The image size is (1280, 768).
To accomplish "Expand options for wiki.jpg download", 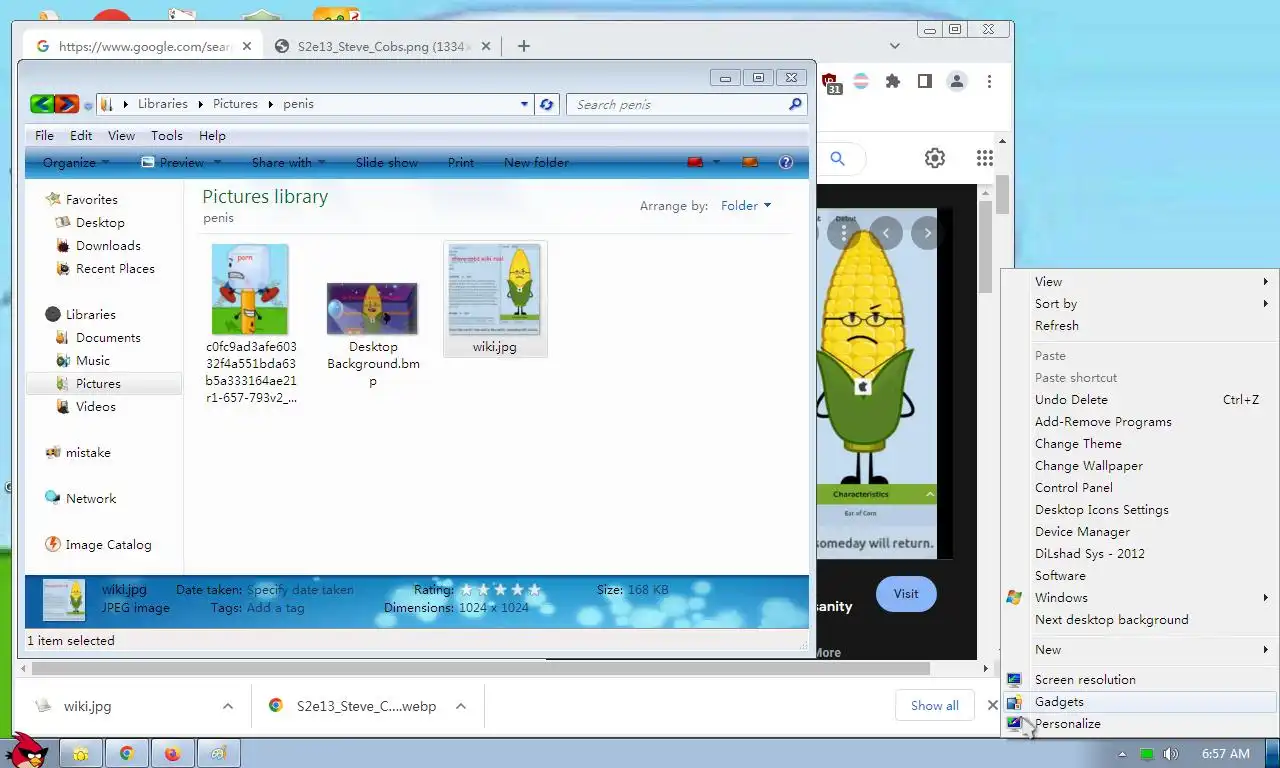I will [x=228, y=706].
